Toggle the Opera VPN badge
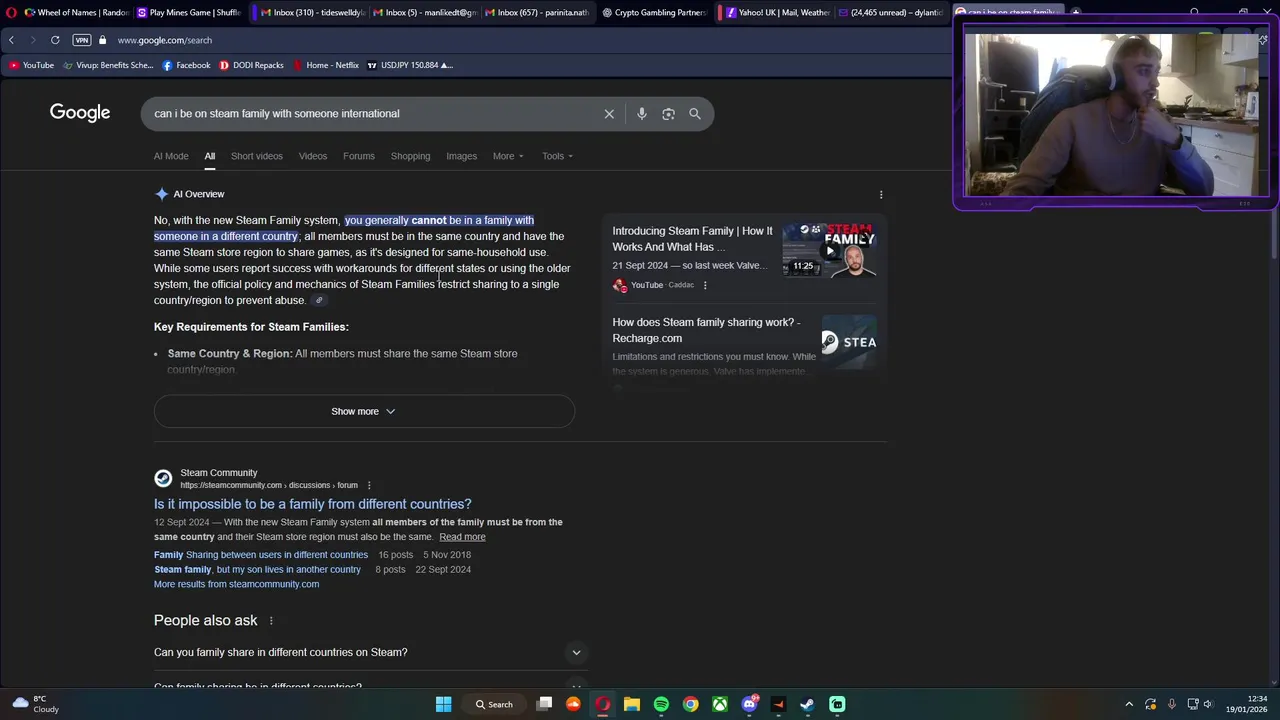The width and height of the screenshot is (1280, 720). coord(82,40)
